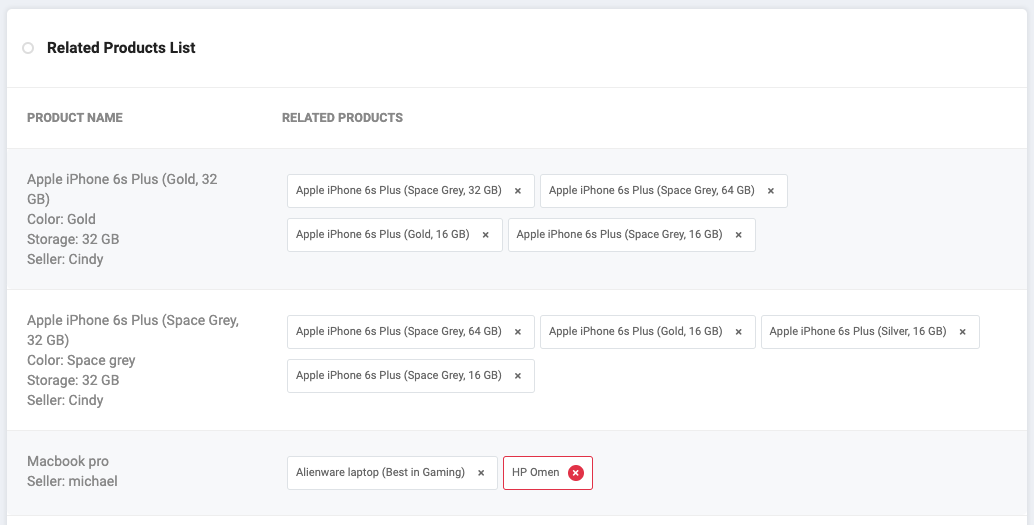Select the Macbook pro product name
1034x525 pixels.
tap(68, 461)
